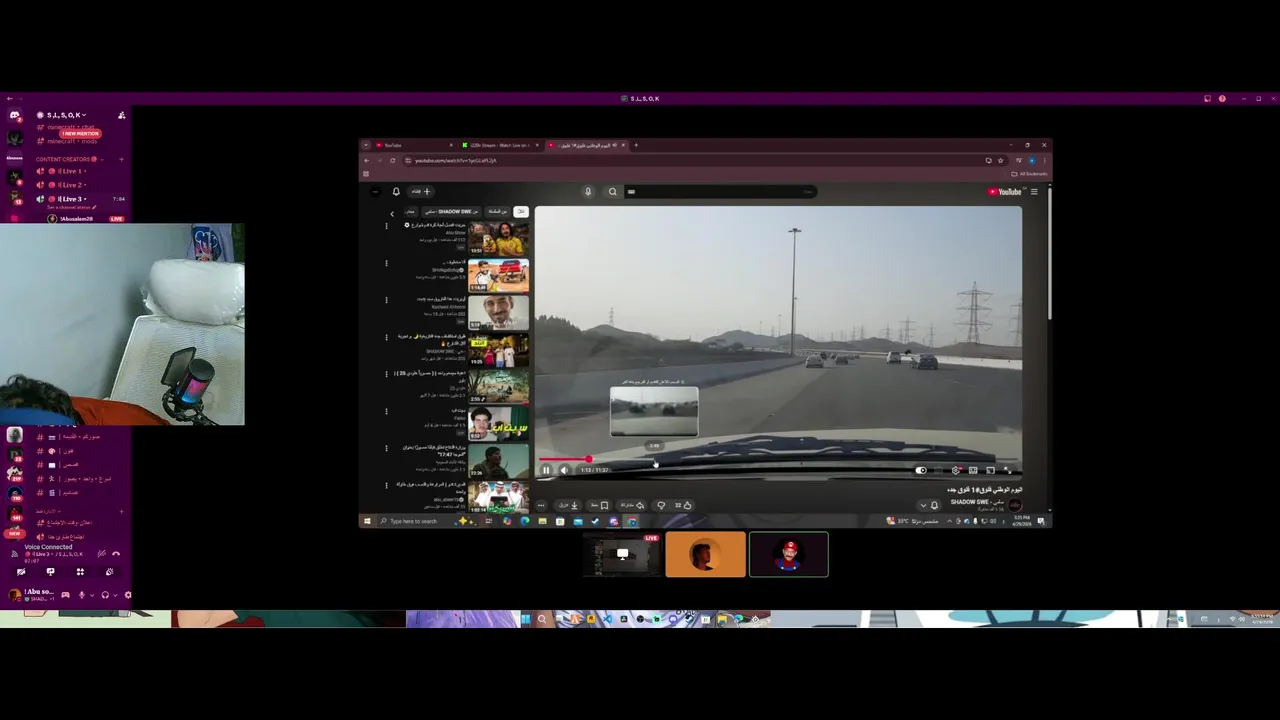Open microphone input options chevron
The width and height of the screenshot is (1280, 720).
(92, 595)
